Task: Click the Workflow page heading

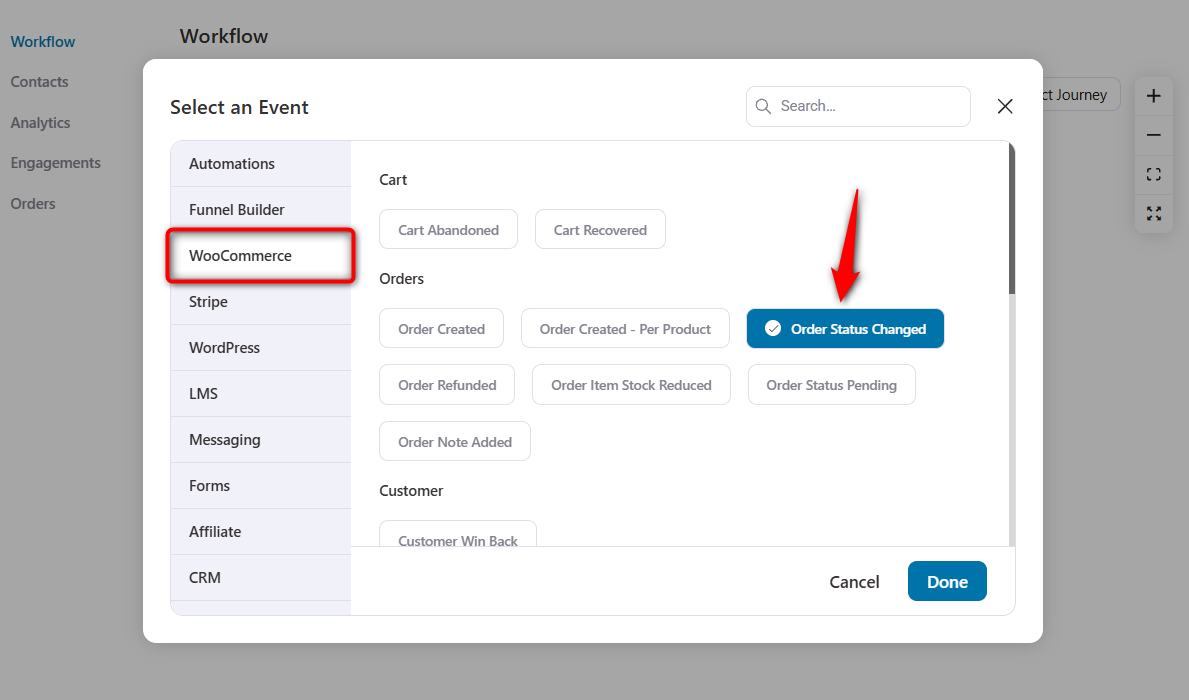Action: 224,36
